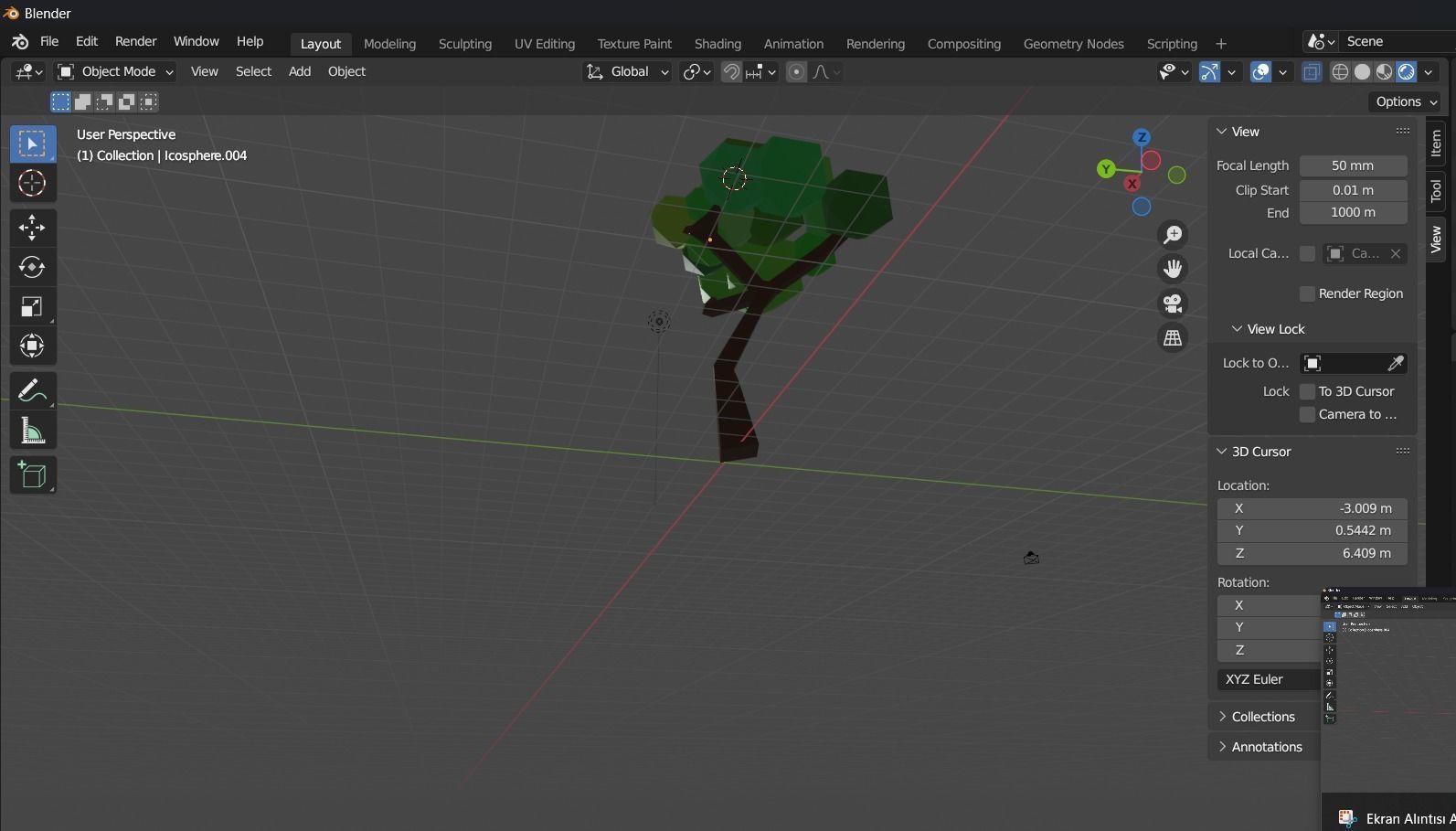
Task: Enable Render Region checkbox
Action: click(x=1307, y=293)
